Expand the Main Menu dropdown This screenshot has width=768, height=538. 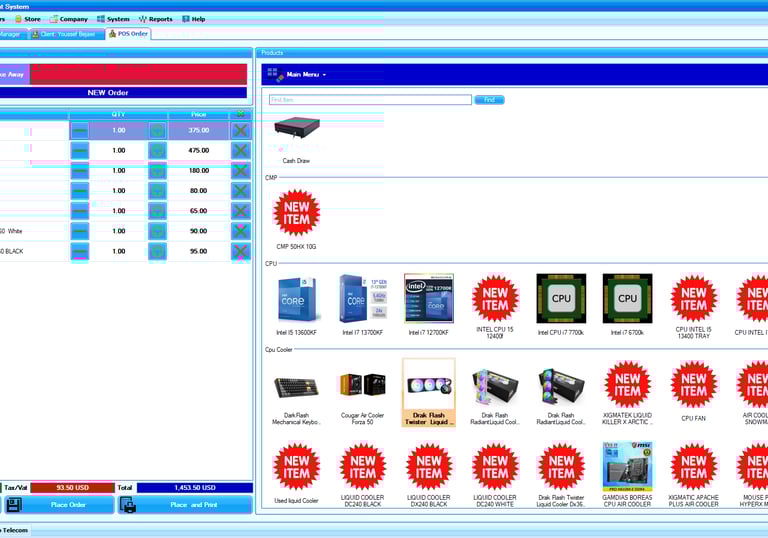[297, 74]
